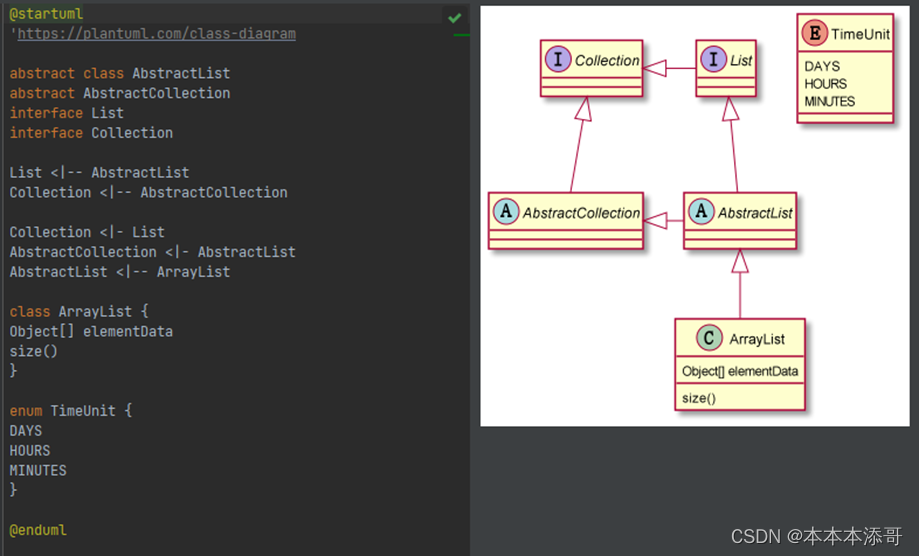Place cursor on the @startuml line
Screen dimensions: 919x556
(x=46, y=13)
